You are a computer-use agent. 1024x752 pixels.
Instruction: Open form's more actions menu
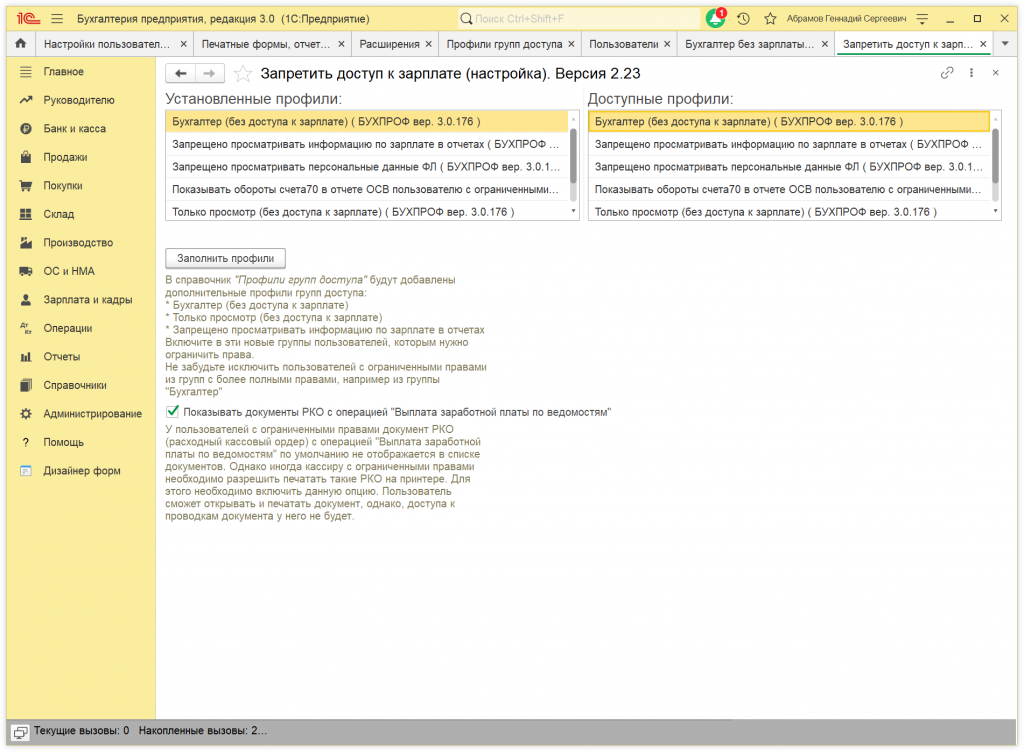[971, 73]
